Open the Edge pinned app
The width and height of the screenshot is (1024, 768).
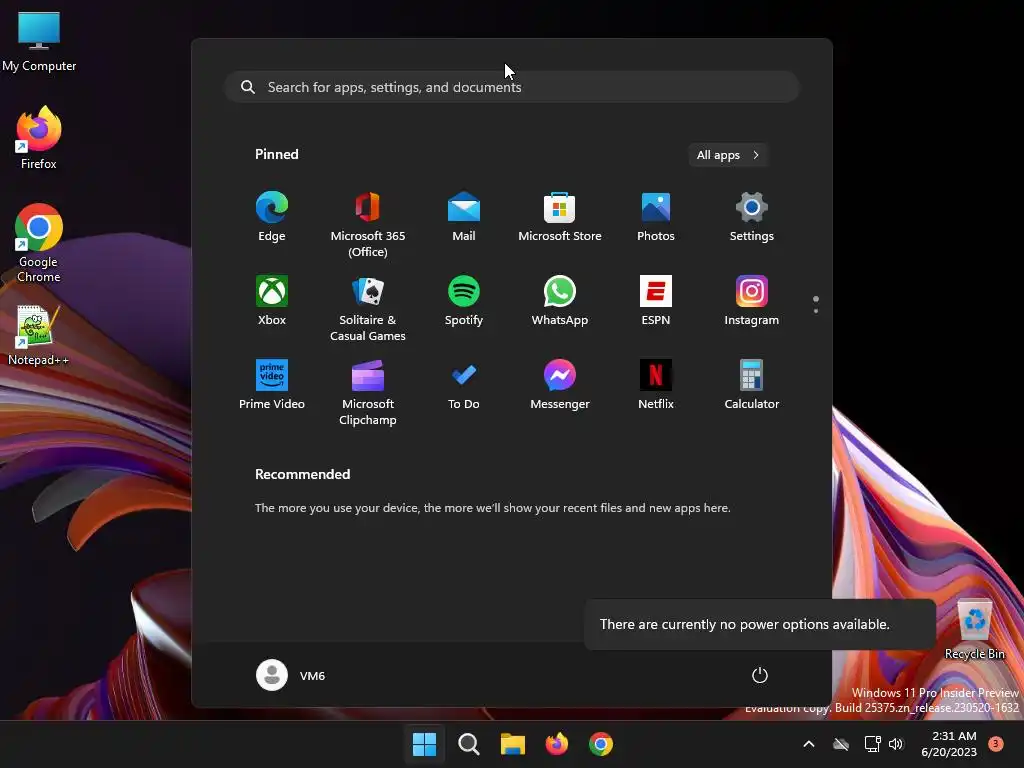click(x=272, y=217)
